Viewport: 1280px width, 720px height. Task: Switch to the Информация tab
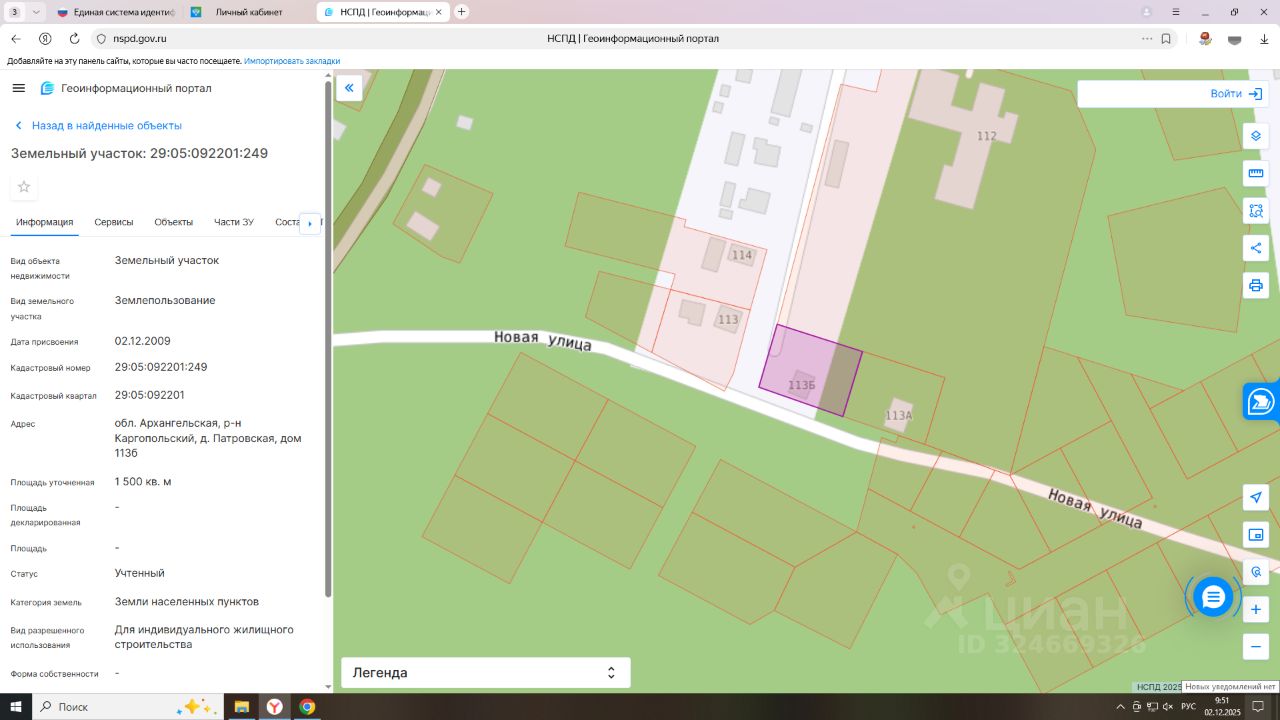click(x=44, y=222)
